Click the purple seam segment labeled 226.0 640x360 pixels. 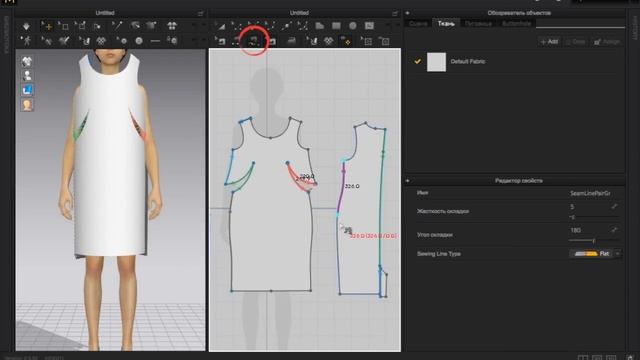[x=341, y=189]
